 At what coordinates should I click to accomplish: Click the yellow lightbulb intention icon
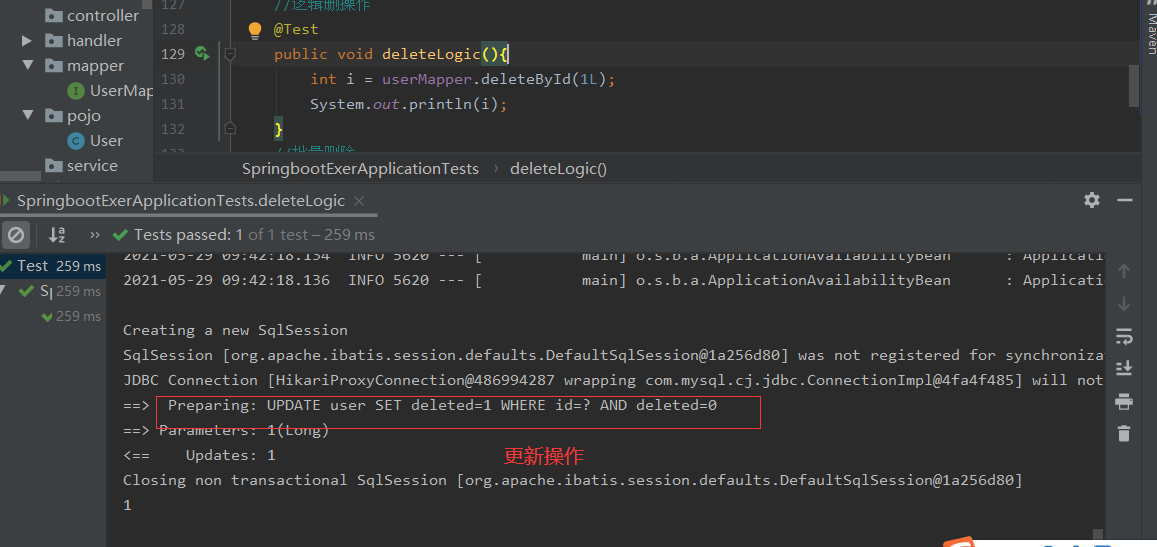[255, 30]
